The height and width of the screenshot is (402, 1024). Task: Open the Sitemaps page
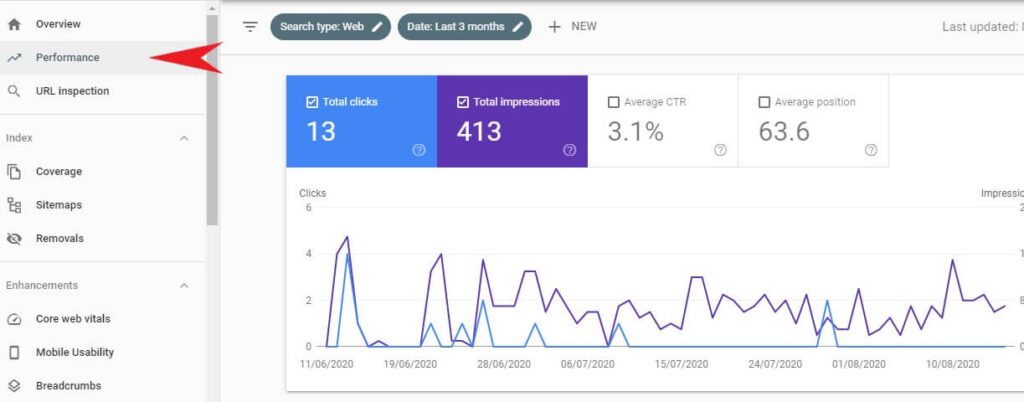103,205
